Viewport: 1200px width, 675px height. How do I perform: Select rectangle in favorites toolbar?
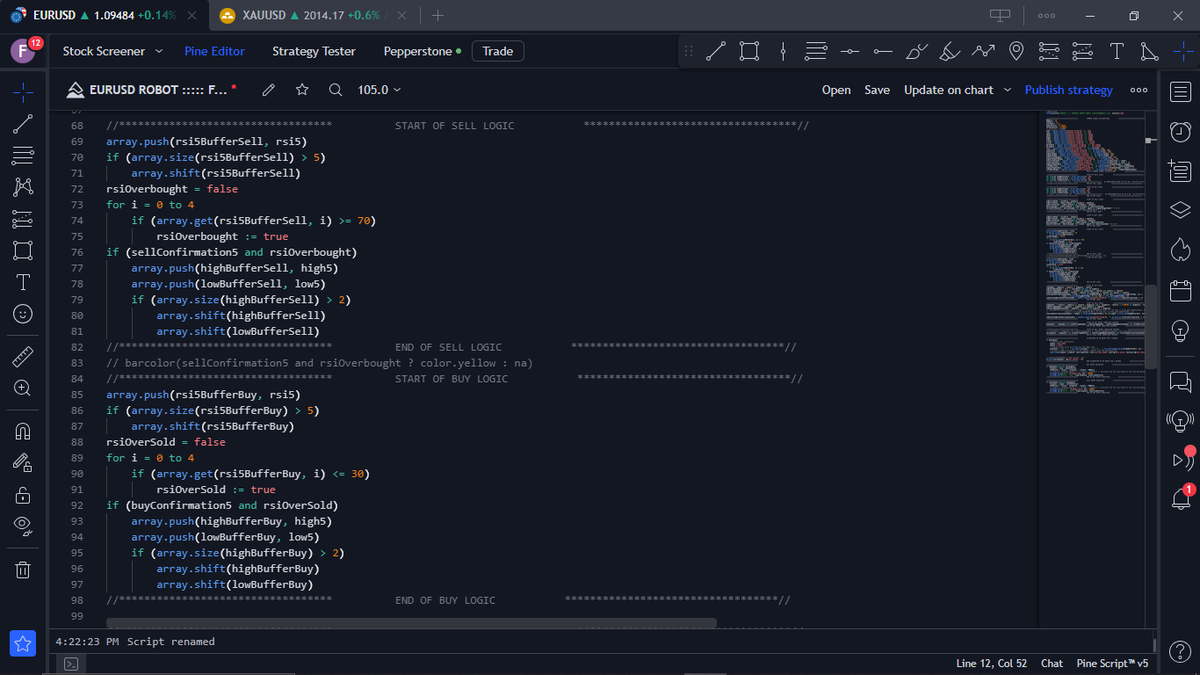tap(749, 51)
